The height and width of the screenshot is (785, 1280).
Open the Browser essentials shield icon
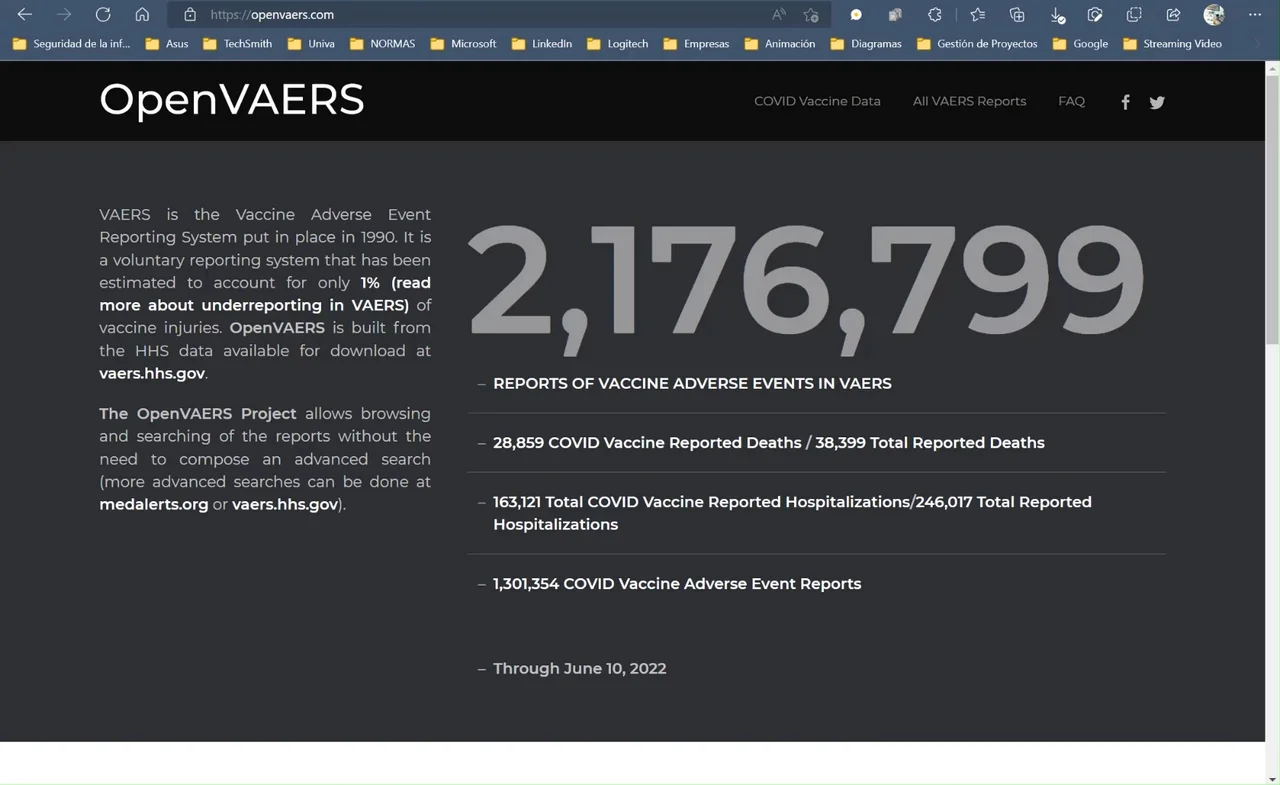pos(1095,15)
